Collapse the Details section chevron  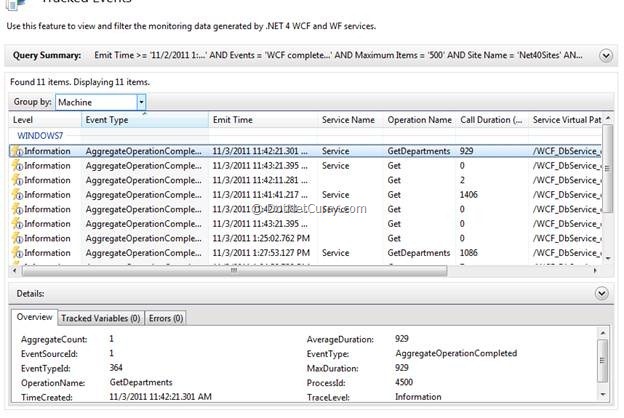(602, 293)
